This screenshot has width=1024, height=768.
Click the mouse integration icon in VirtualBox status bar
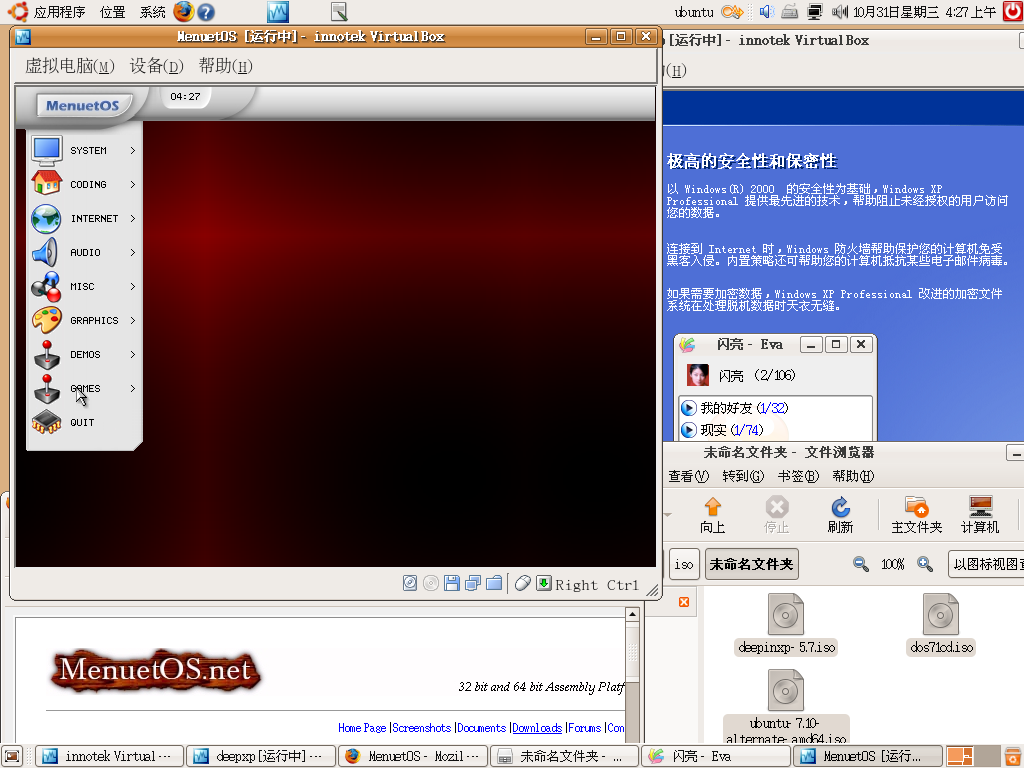coord(522,583)
